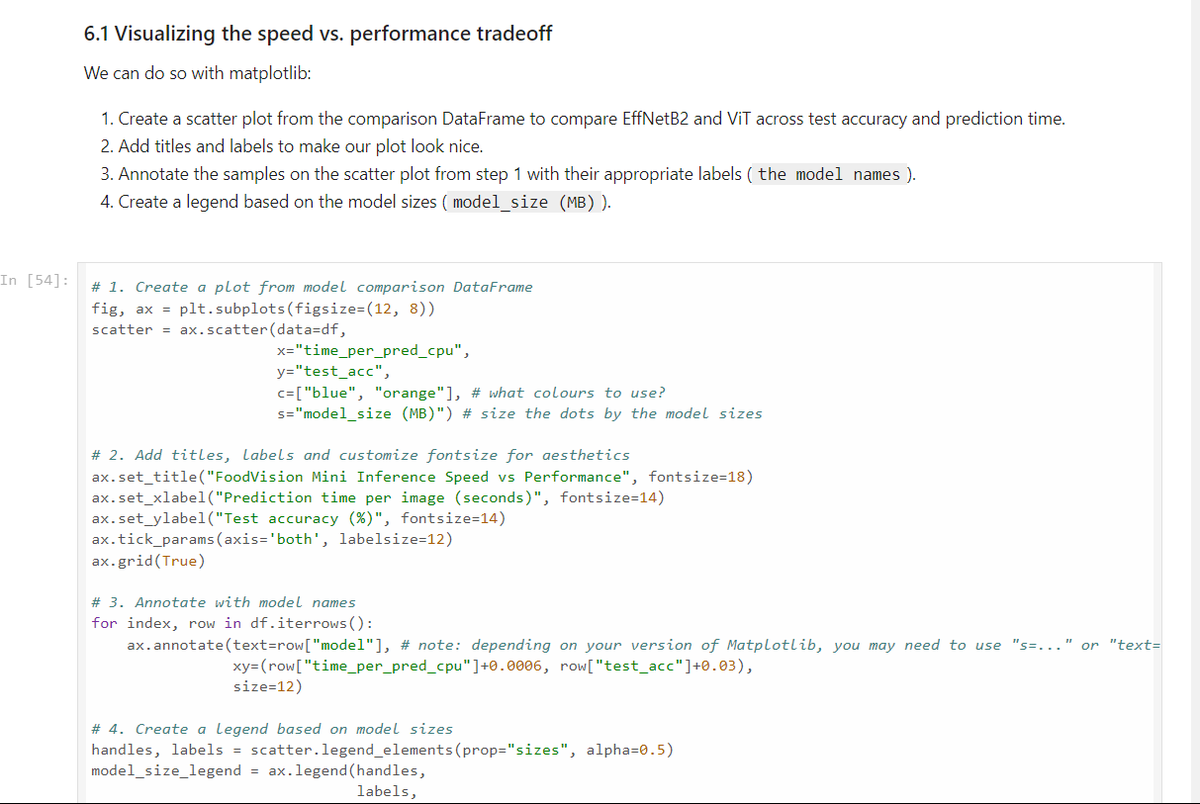Click the s="model_size (MB)" code line
Viewport: 1200px width, 804px height.
tap(519, 413)
